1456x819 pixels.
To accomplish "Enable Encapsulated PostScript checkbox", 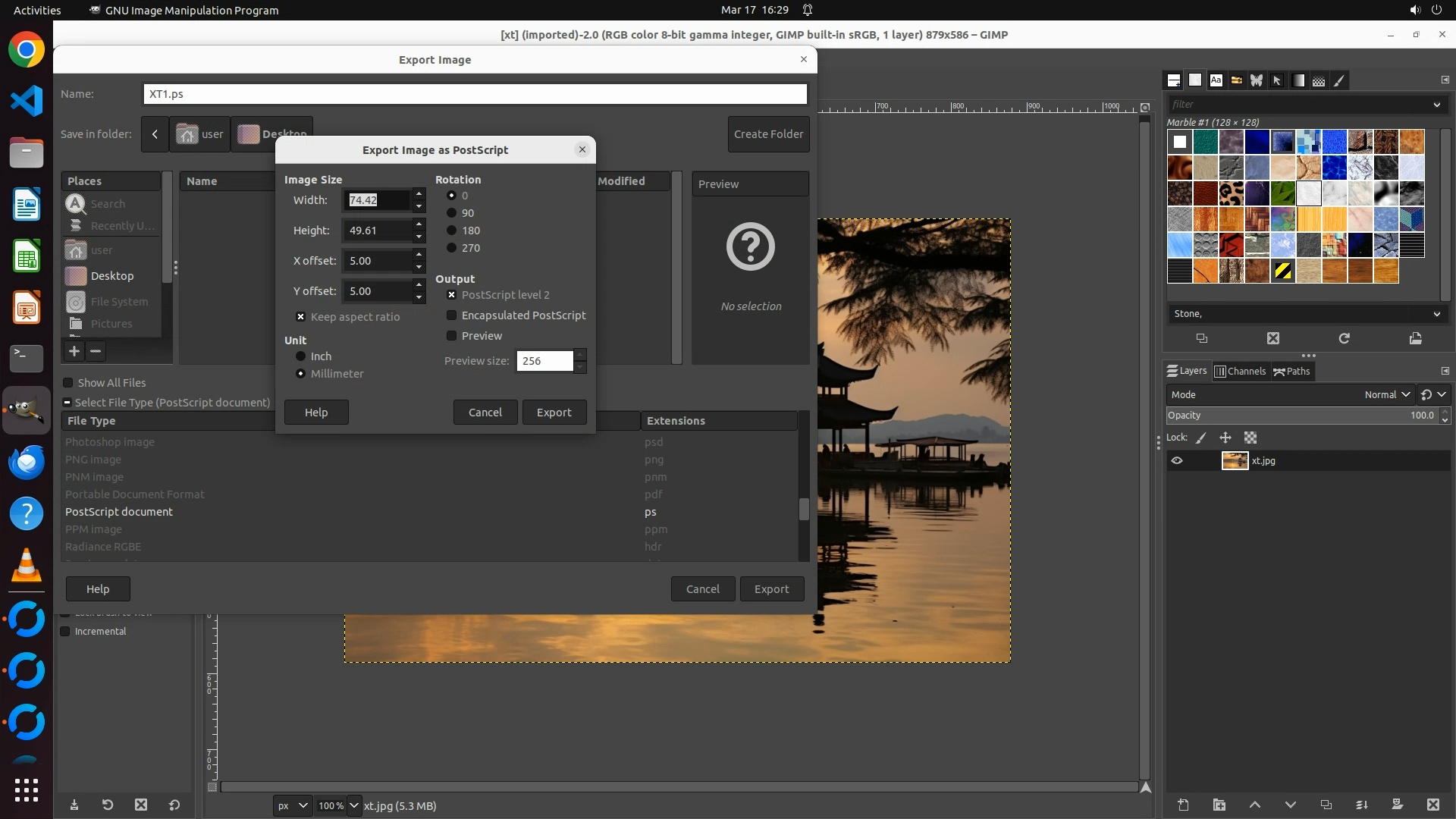I will [452, 315].
